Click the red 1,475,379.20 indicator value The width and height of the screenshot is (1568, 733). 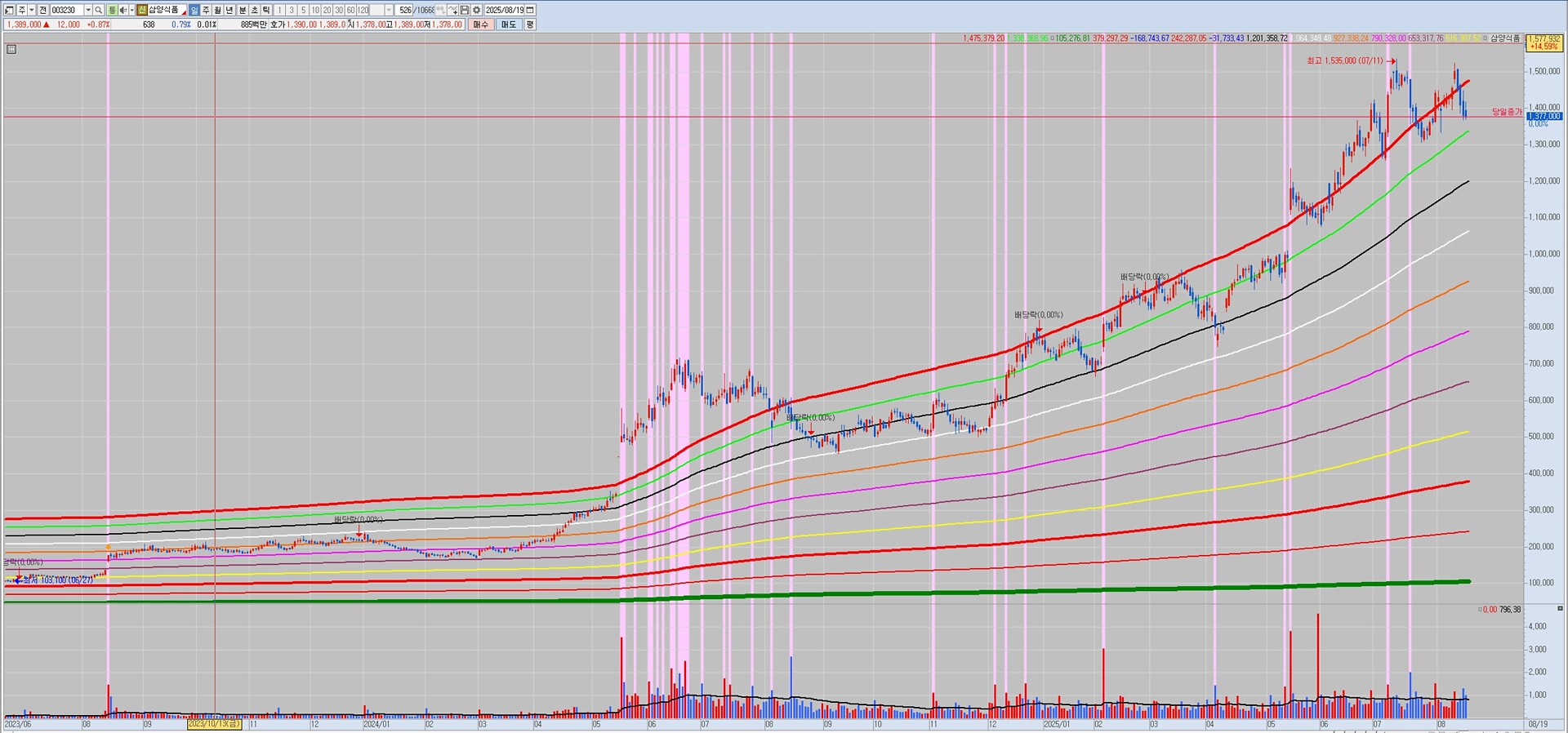coord(984,38)
